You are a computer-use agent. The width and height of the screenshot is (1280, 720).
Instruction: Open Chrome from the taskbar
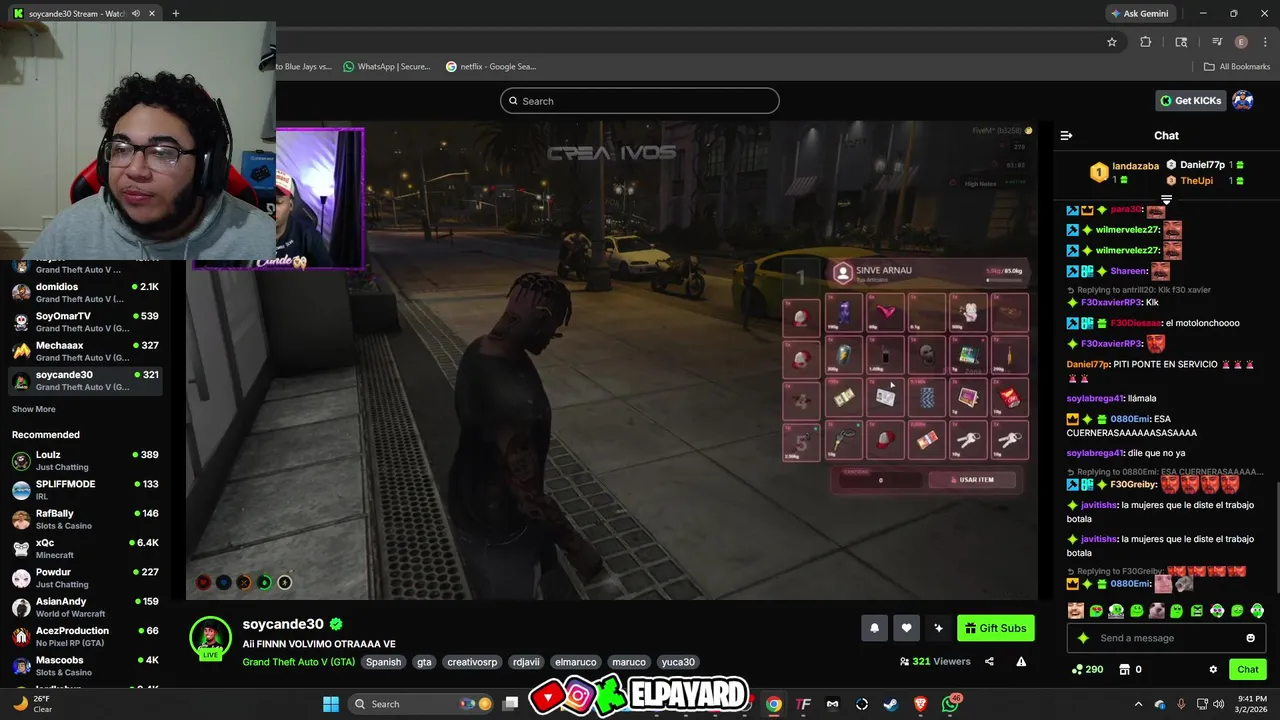click(773, 704)
